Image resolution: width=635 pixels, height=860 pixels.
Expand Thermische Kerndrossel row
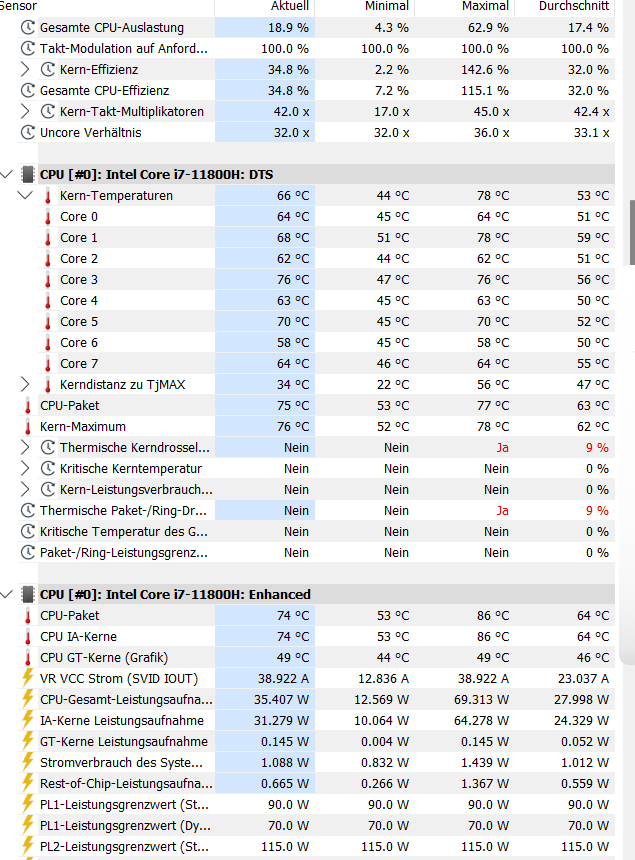[x=25, y=448]
